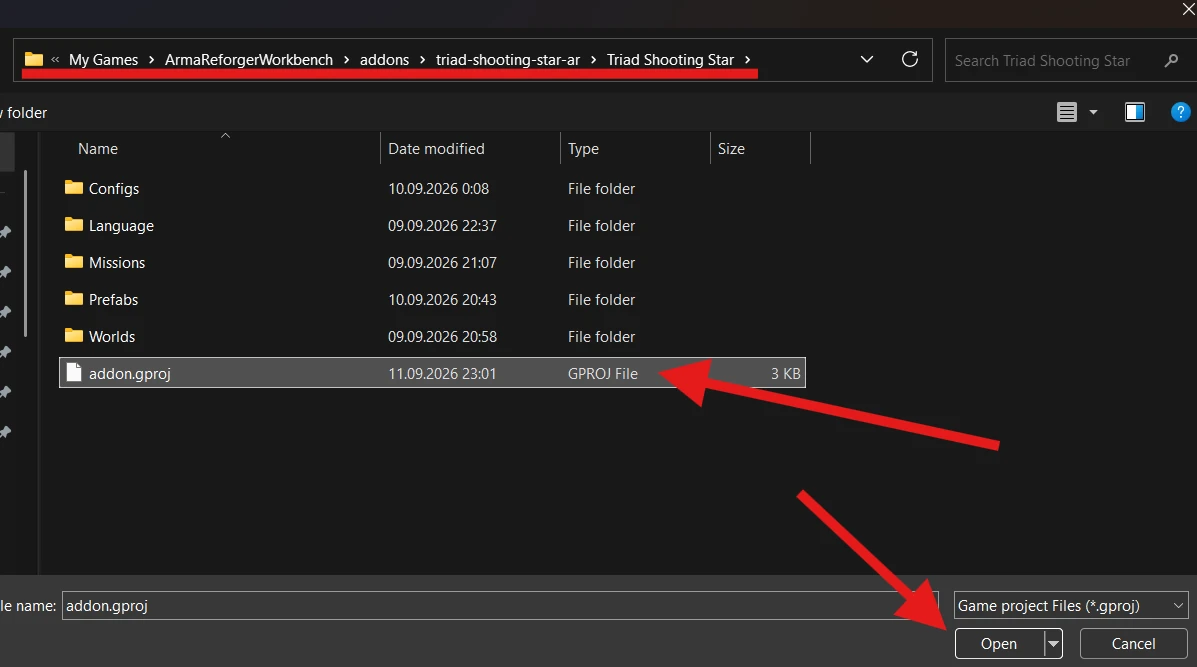Click the file name input field
The height and width of the screenshot is (667, 1197).
[x=500, y=605]
